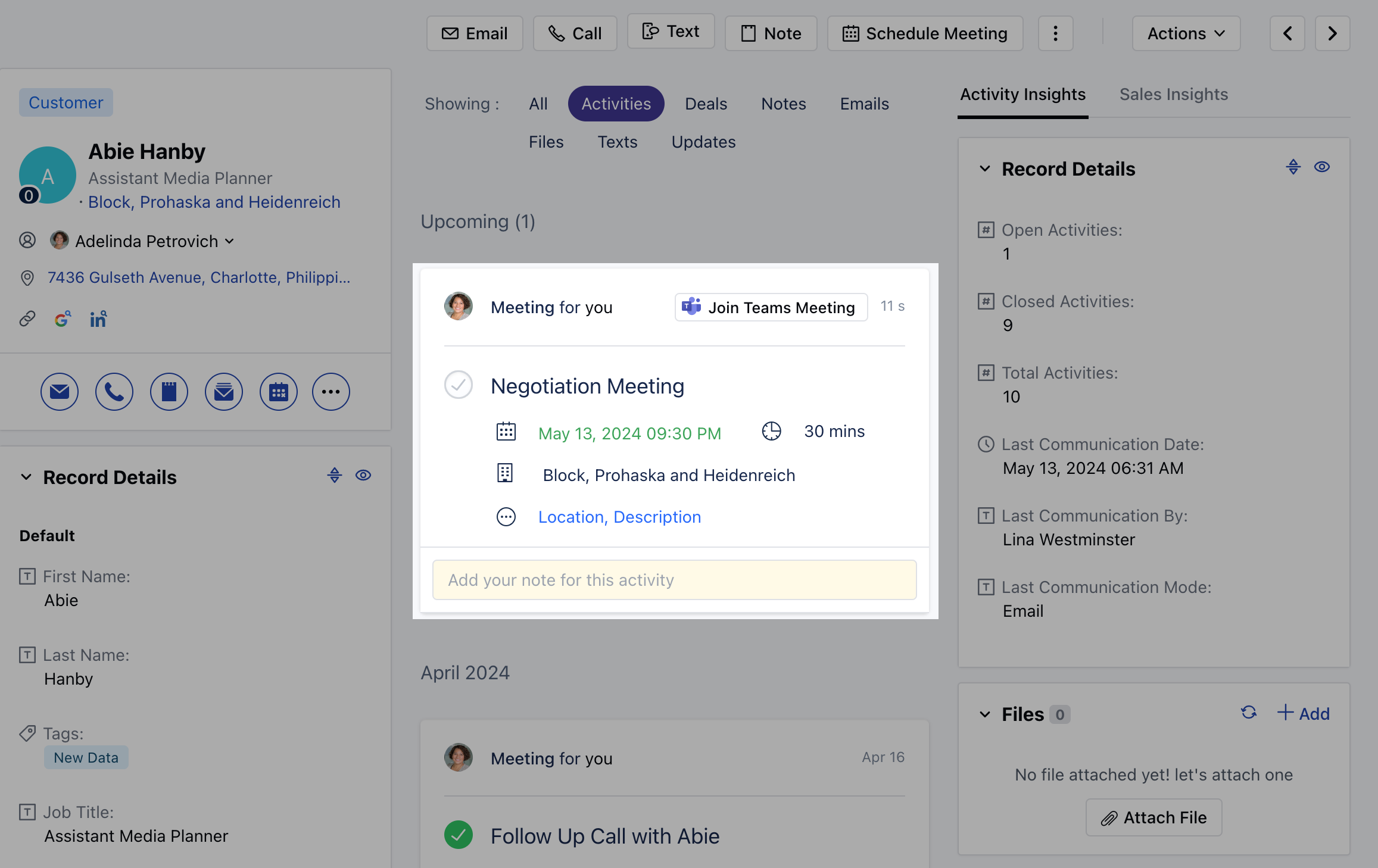The height and width of the screenshot is (868, 1378).
Task: Click the Join Teams Meeting button
Action: (x=770, y=307)
